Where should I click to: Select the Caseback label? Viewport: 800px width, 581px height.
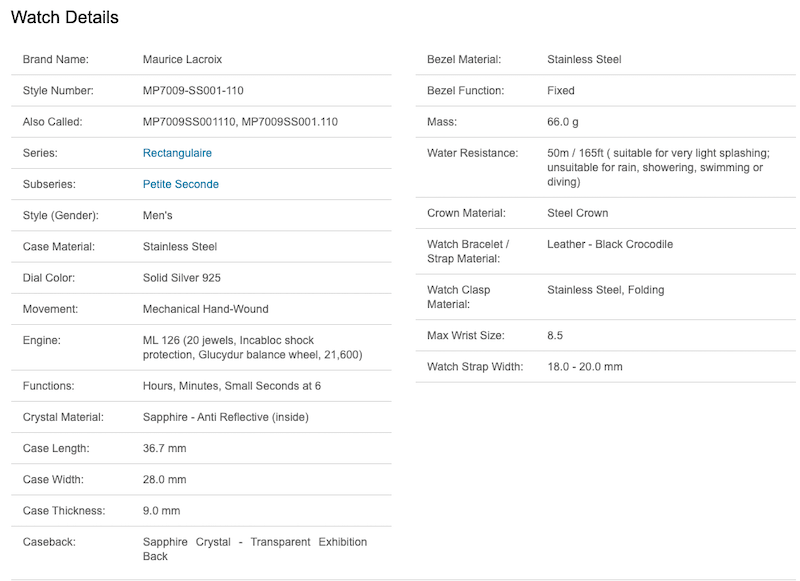[49, 542]
